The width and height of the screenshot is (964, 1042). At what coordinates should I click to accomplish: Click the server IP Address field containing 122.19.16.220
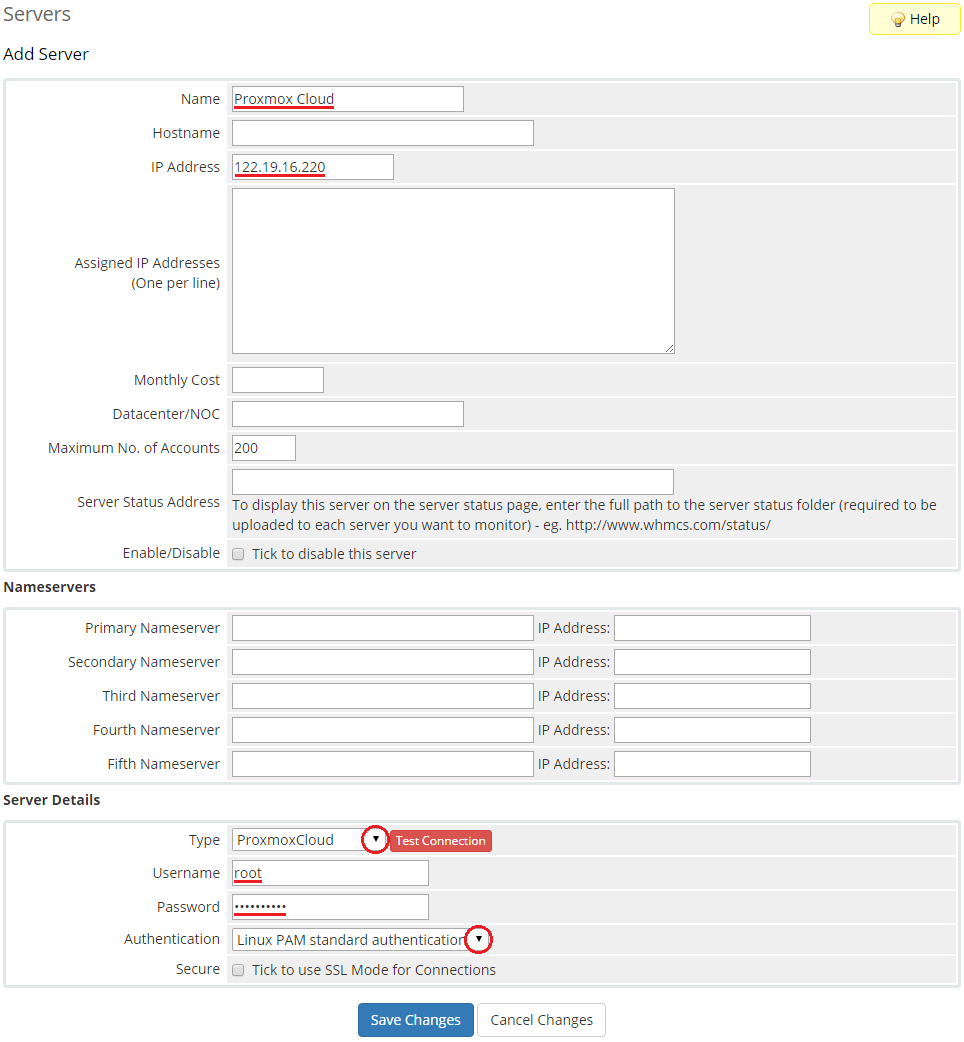tap(312, 167)
